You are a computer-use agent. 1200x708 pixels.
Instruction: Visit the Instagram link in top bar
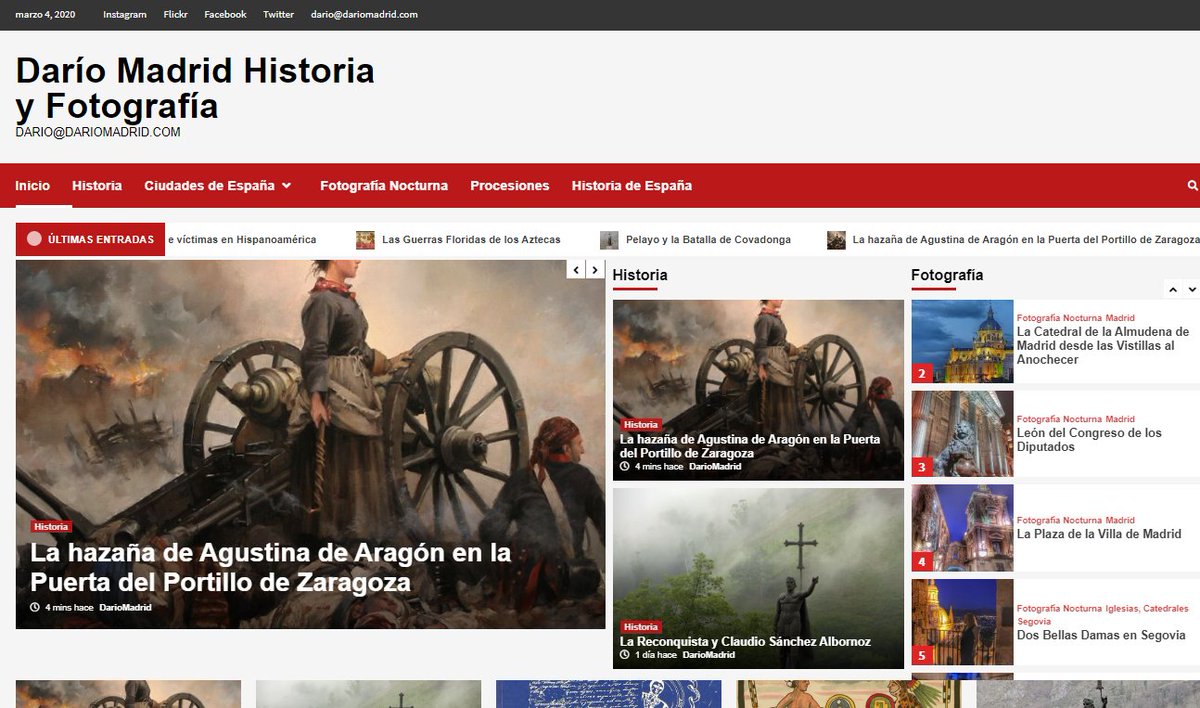[x=124, y=14]
